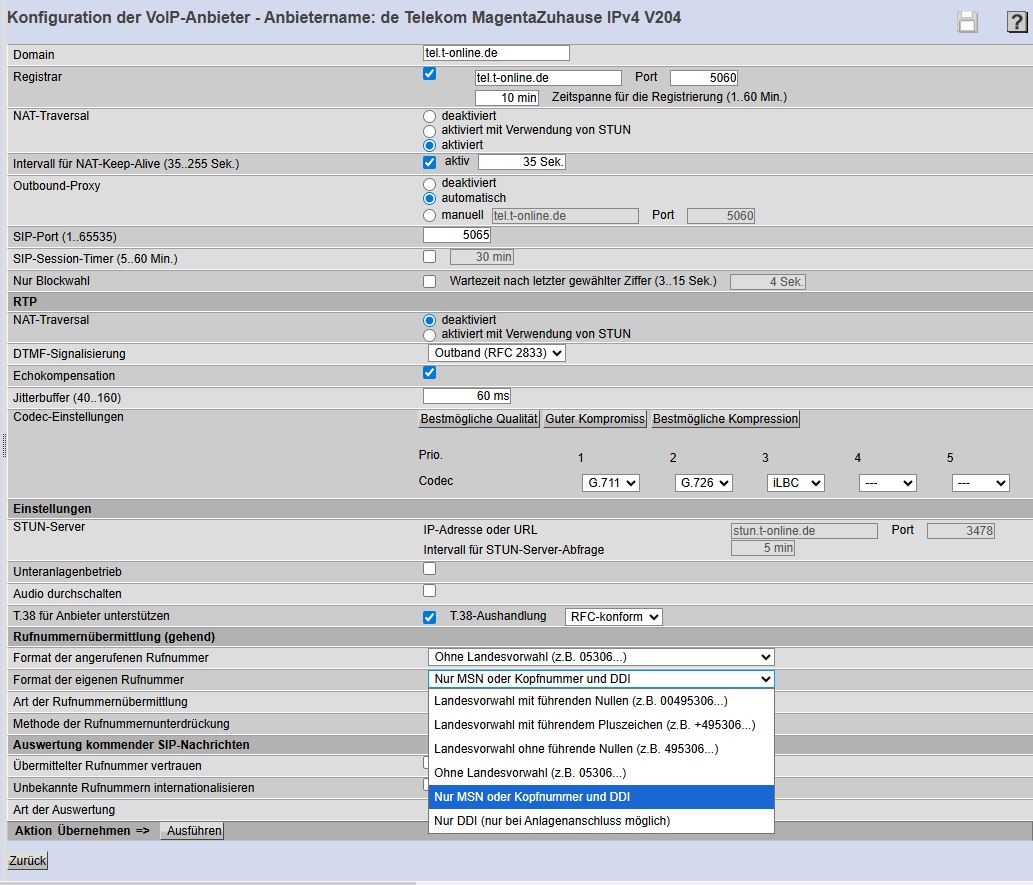The image size is (1033, 885).
Task: Open the DTMF-Signalisierung dropdown
Action: click(496, 353)
